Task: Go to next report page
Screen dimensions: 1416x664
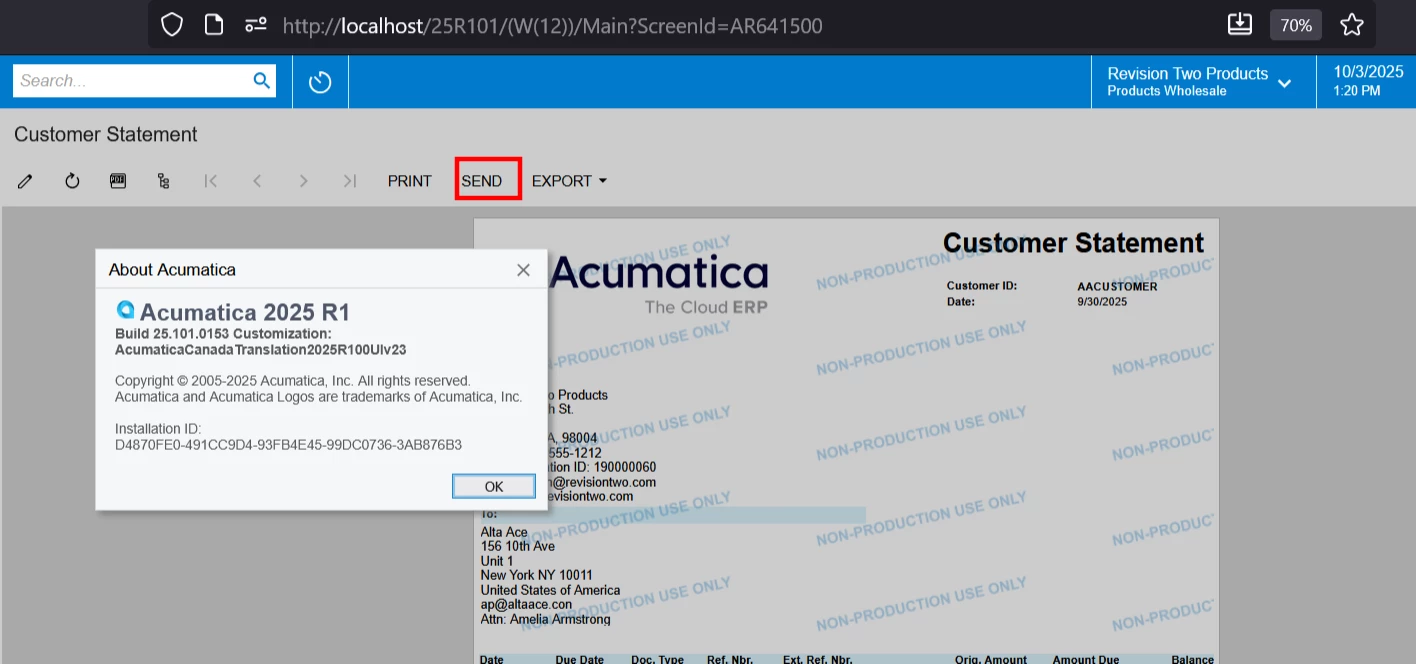Action: (x=303, y=181)
